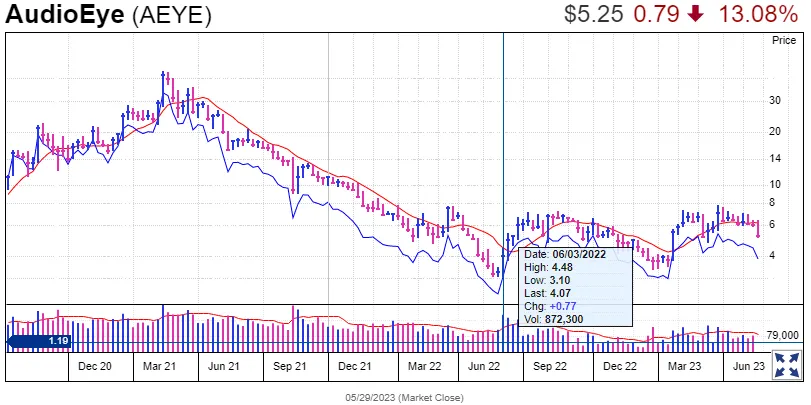Click tooltip Last: 4.07 line

point(546,293)
